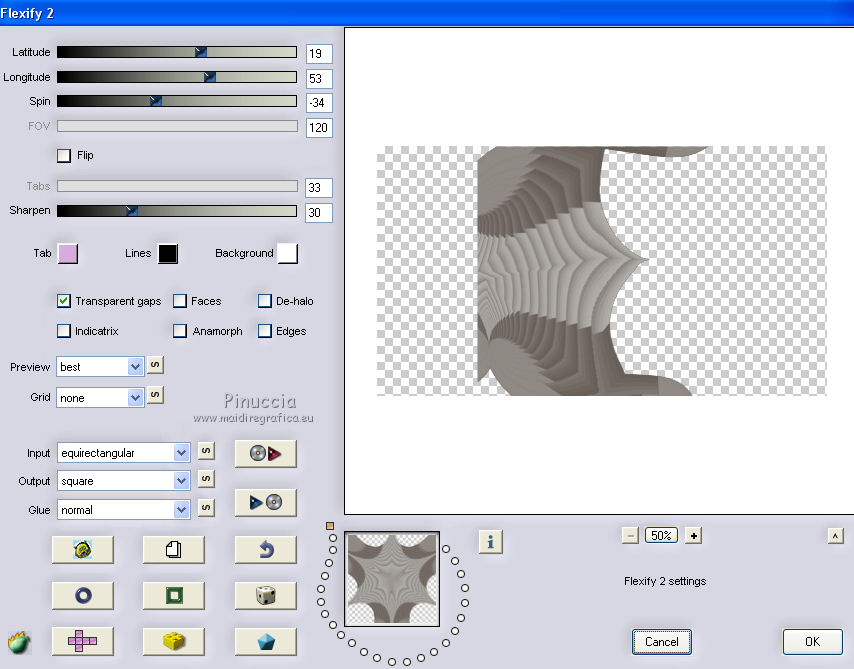Open the Glue mode dropdown
Image resolution: width=854 pixels, height=669 pixels.
[x=124, y=510]
